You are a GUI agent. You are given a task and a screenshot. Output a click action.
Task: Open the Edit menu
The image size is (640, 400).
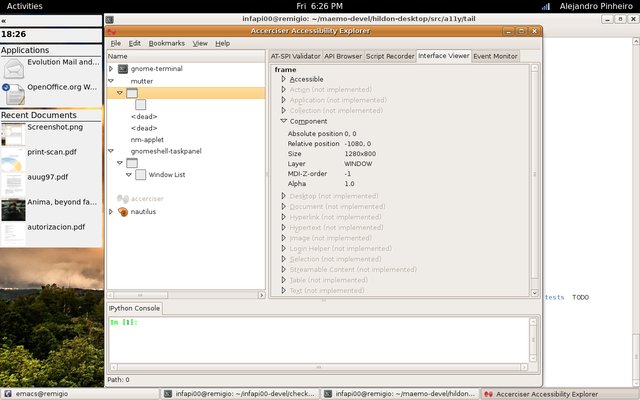point(135,43)
